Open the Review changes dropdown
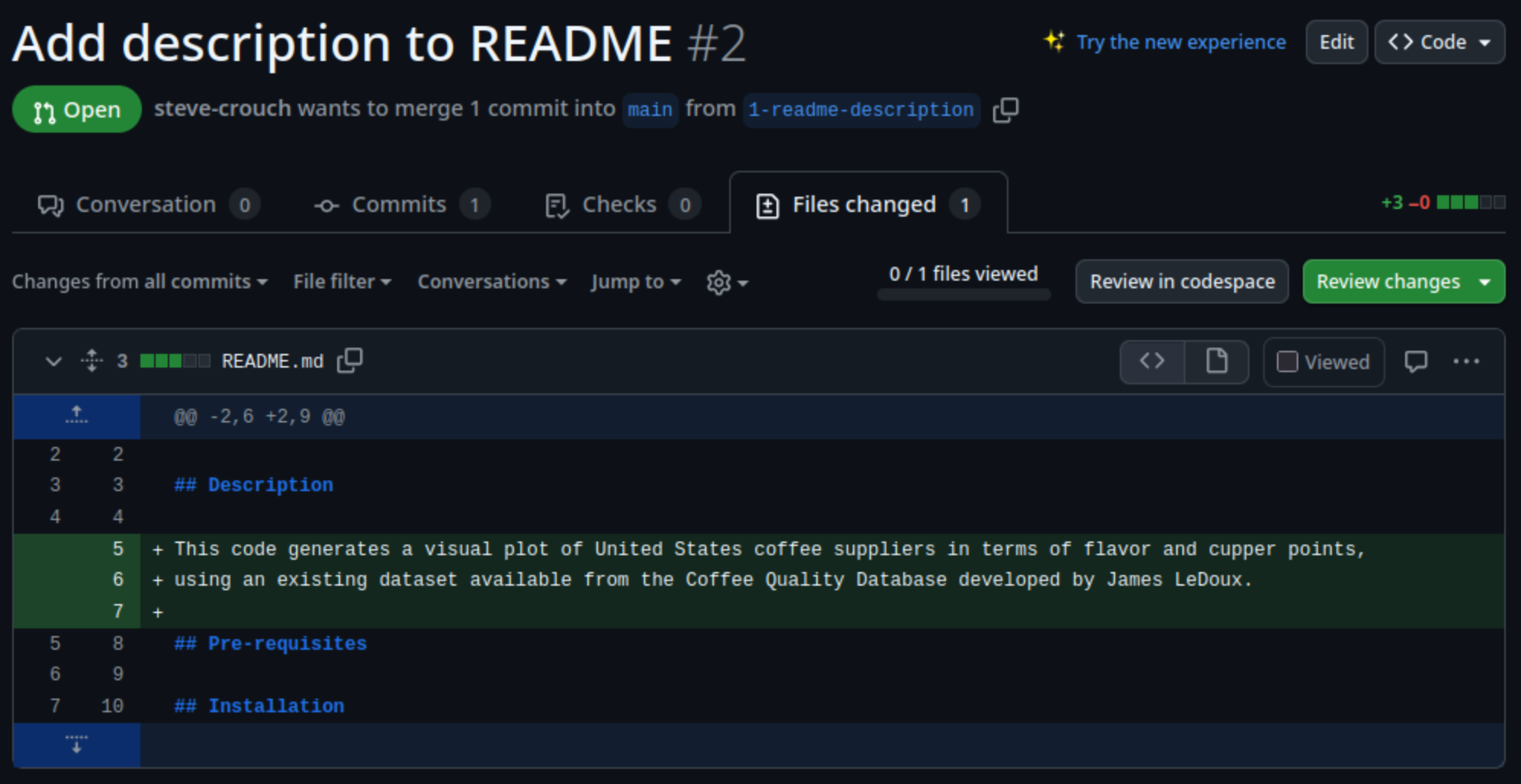 coord(1404,281)
